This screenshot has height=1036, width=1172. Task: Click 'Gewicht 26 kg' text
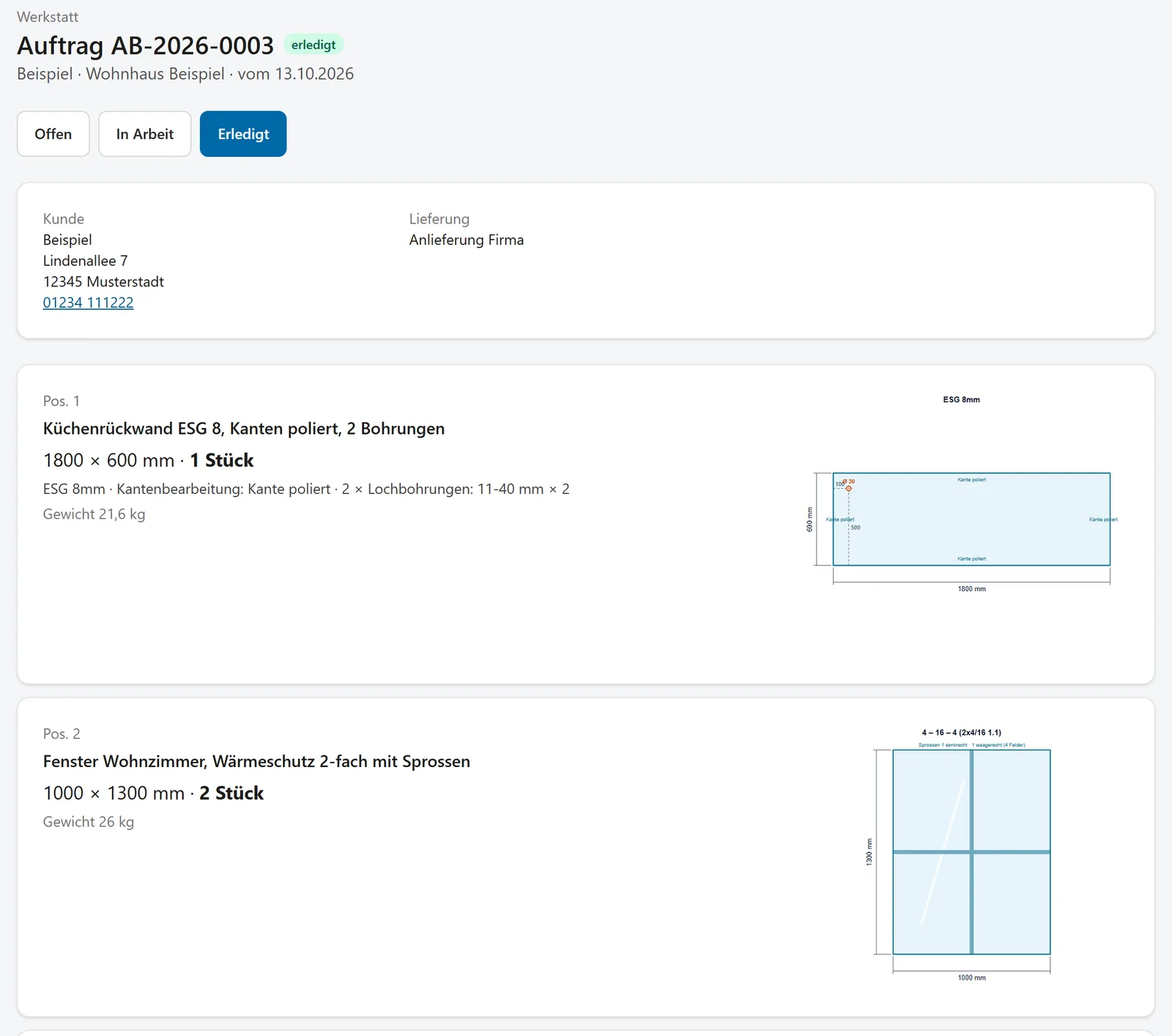(89, 822)
